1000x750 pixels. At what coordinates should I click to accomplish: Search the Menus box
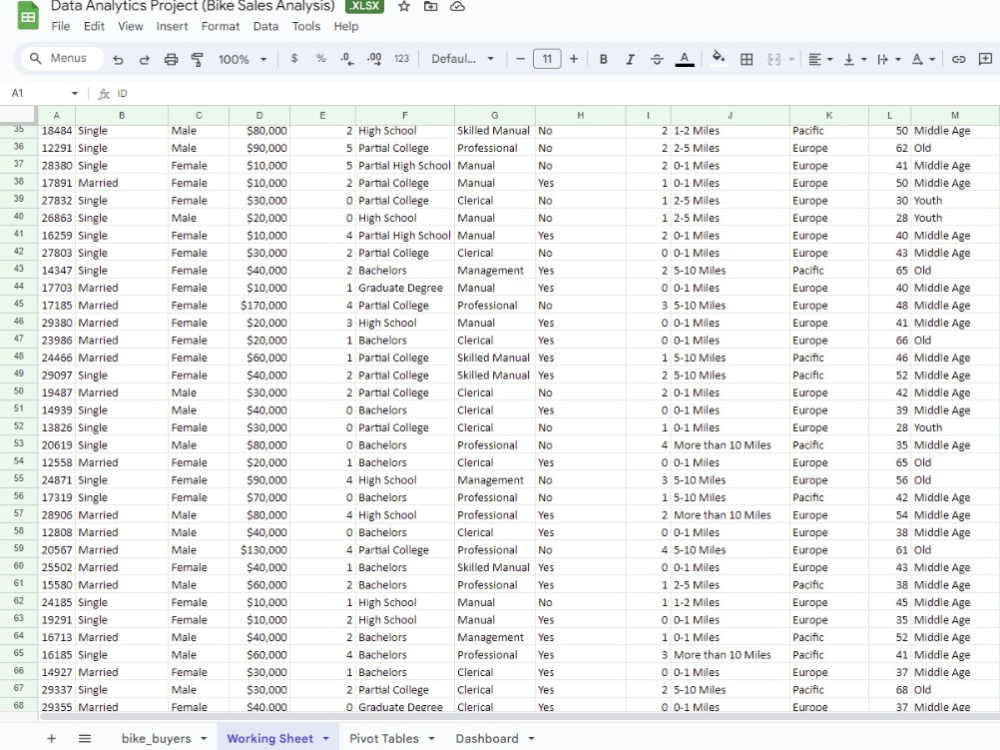[61, 58]
